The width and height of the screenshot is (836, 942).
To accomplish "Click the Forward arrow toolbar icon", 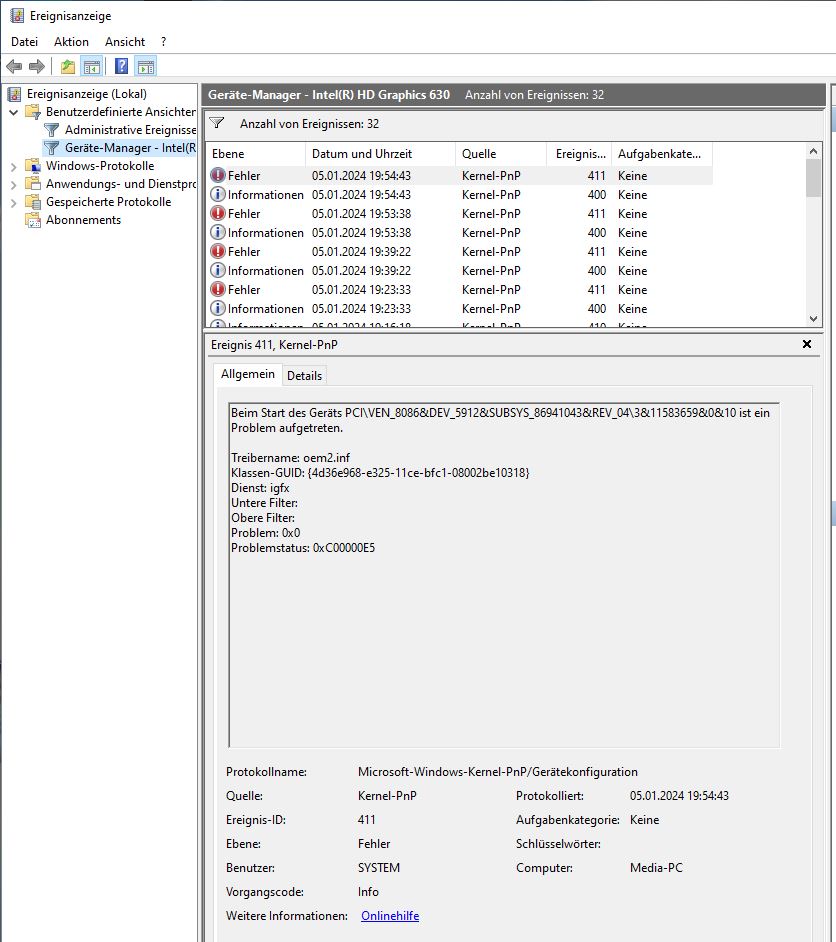I will click(x=37, y=66).
